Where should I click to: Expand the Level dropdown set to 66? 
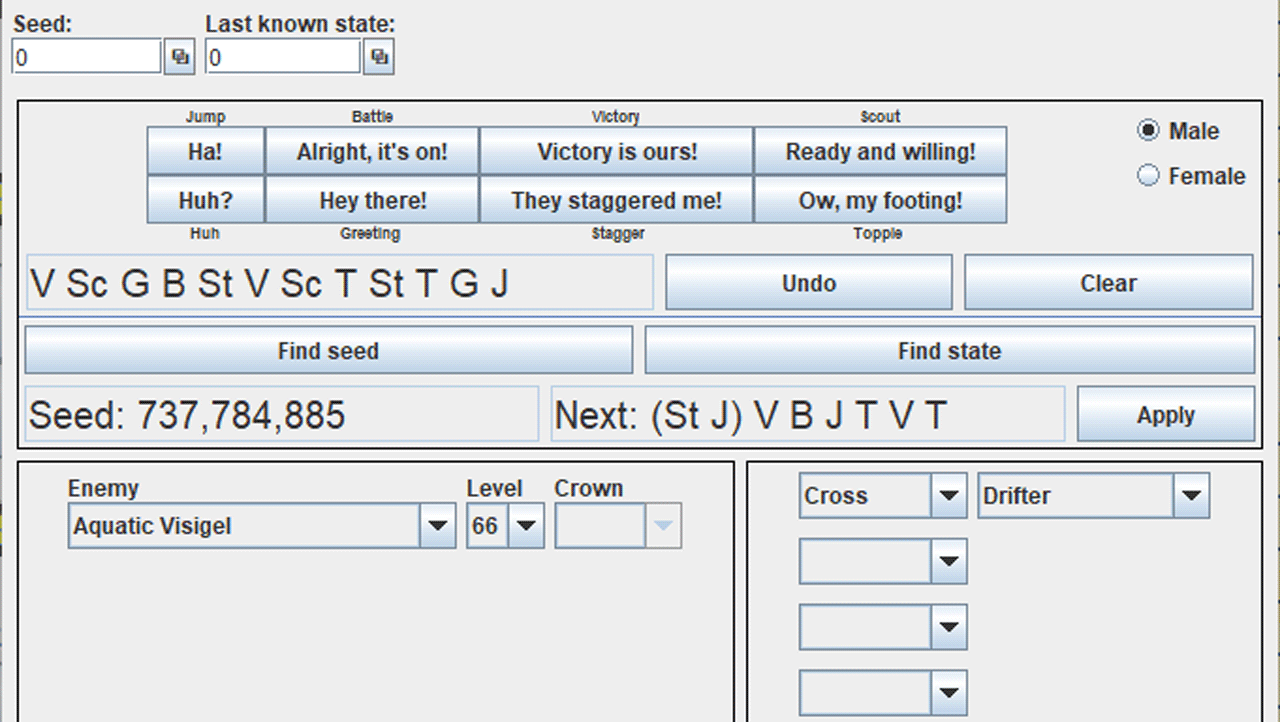[x=526, y=526]
